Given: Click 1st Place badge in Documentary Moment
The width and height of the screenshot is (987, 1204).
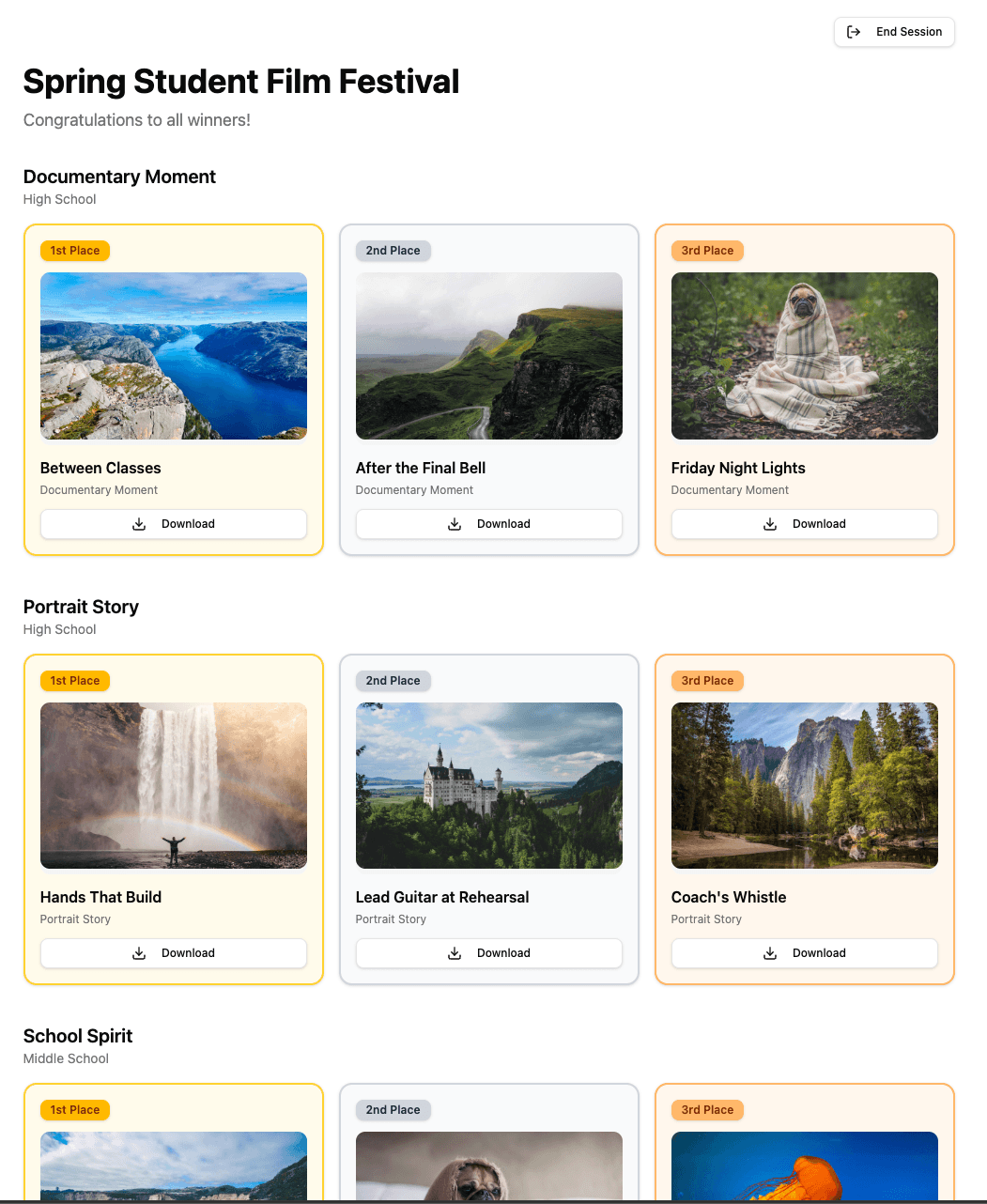Looking at the screenshot, I should pyautogui.click(x=75, y=251).
